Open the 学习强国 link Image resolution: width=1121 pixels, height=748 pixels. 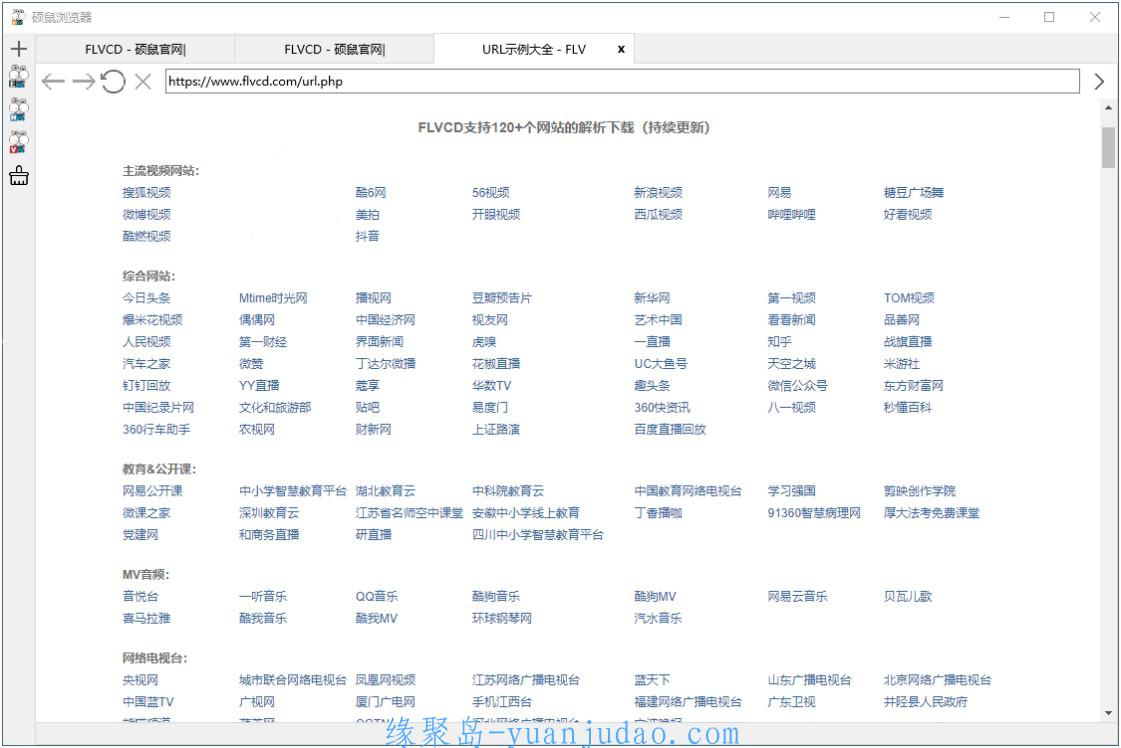[x=791, y=491]
